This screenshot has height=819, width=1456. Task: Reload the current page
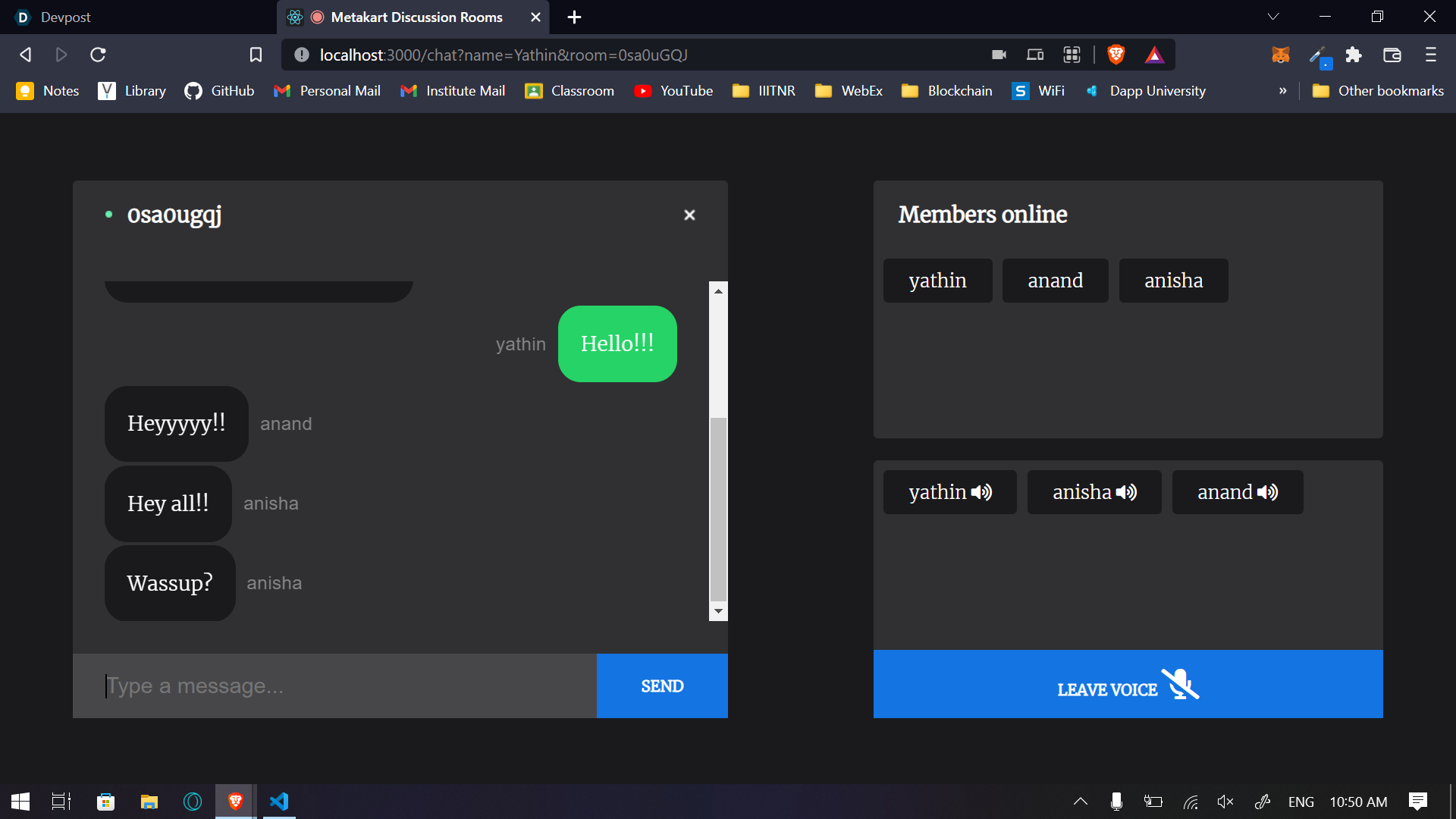pyautogui.click(x=98, y=55)
